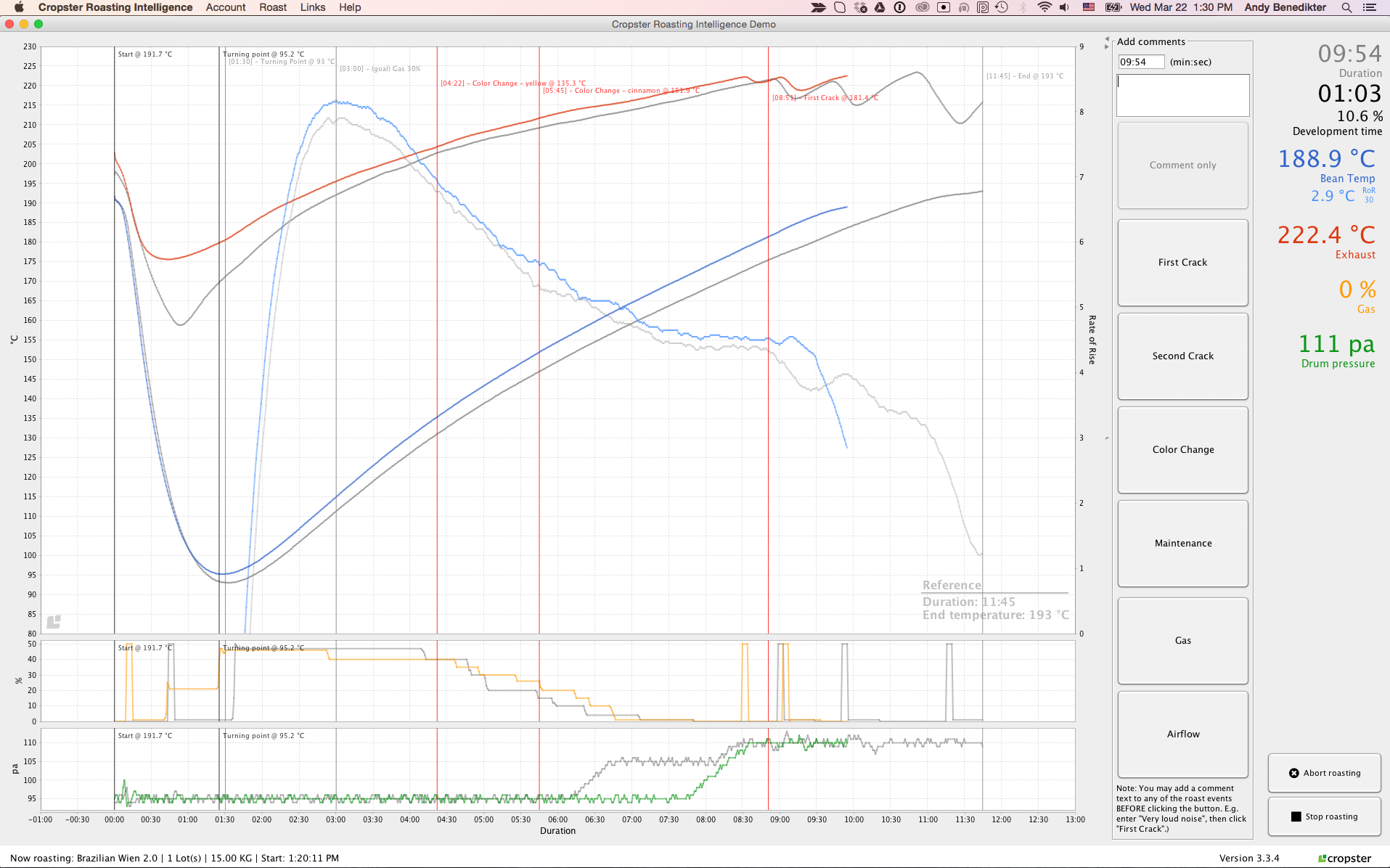This screenshot has width=1390, height=868.
Task: Open the Time Machine menu bar icon
Action: (1002, 7)
